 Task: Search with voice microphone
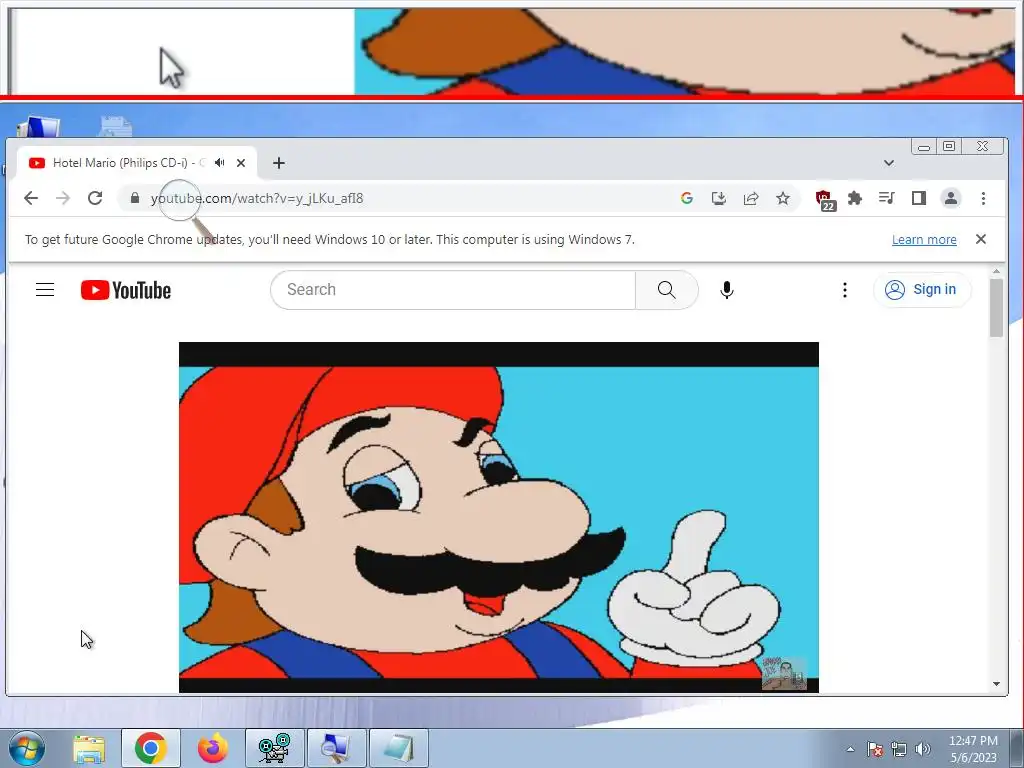coord(727,289)
